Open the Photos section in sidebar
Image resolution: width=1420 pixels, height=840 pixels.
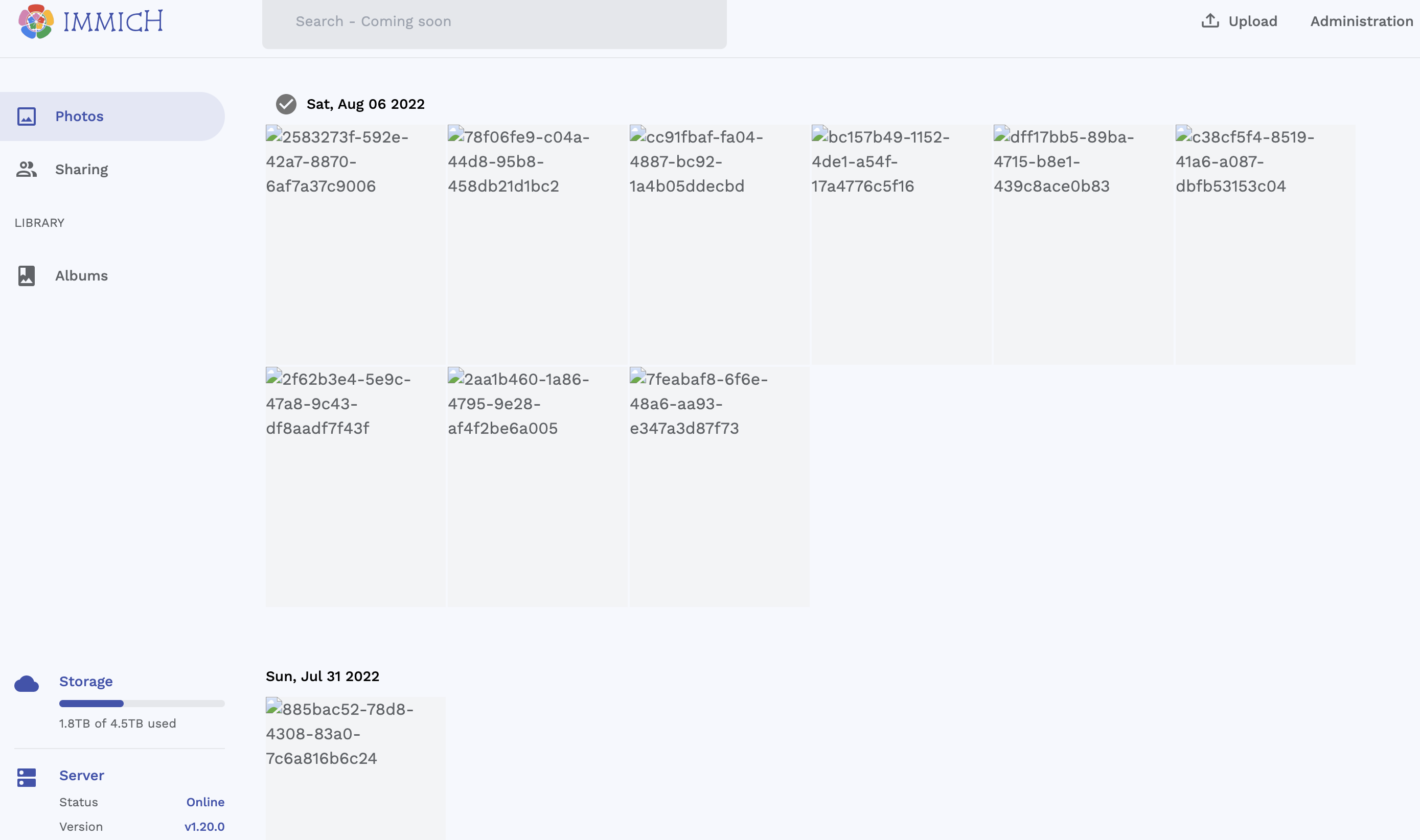coord(79,116)
